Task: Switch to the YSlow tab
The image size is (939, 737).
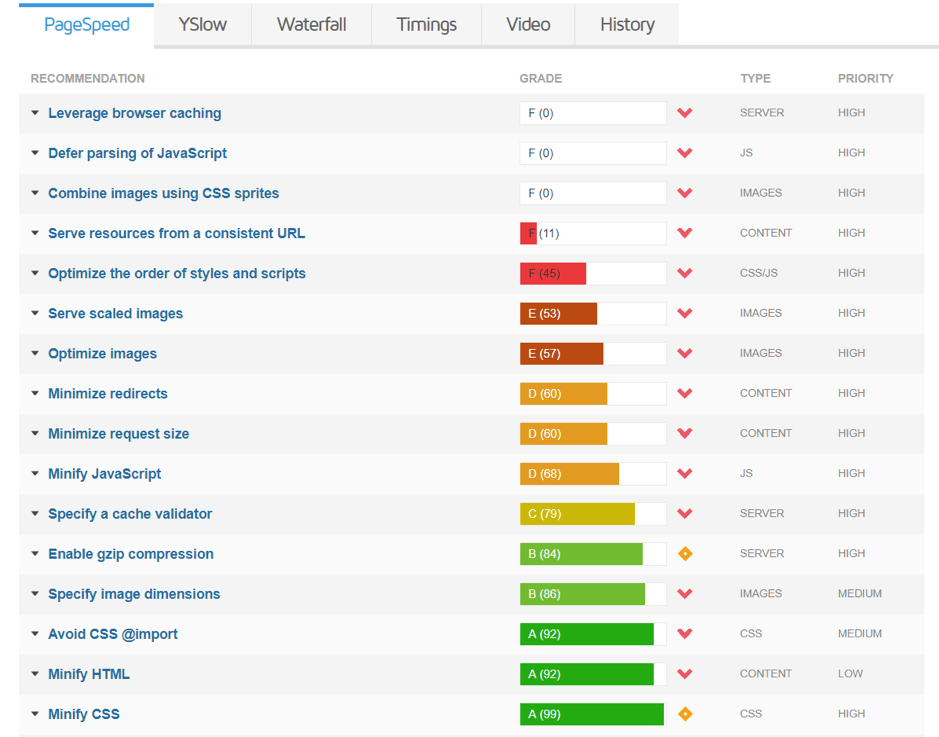Action: point(202,25)
